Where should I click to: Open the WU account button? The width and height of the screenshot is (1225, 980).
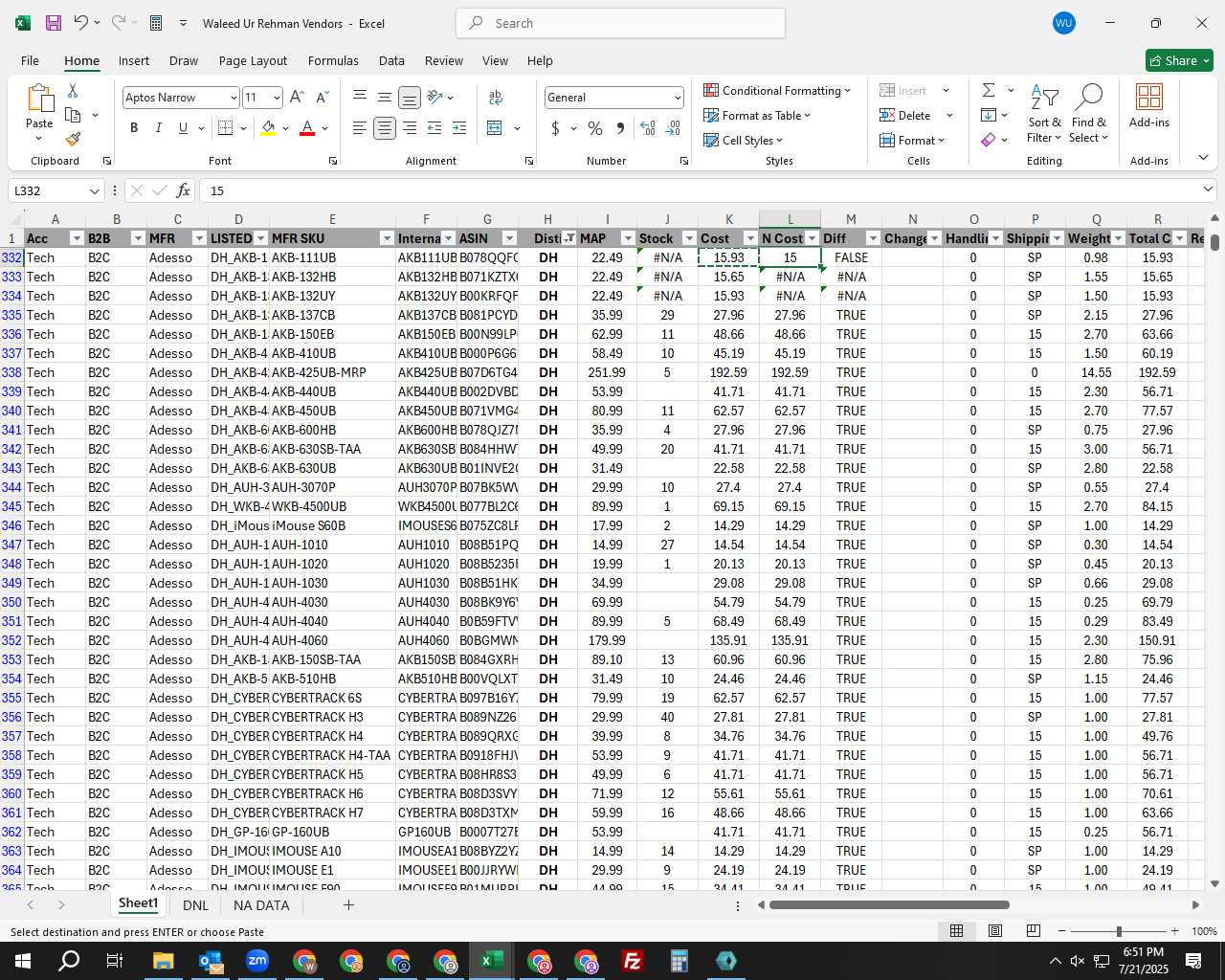1064,23
